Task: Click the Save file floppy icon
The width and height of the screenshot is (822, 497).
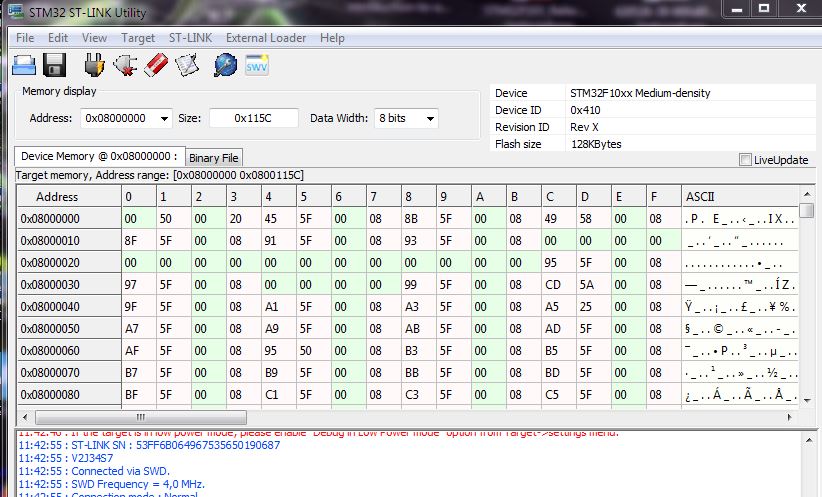Action: (54, 65)
